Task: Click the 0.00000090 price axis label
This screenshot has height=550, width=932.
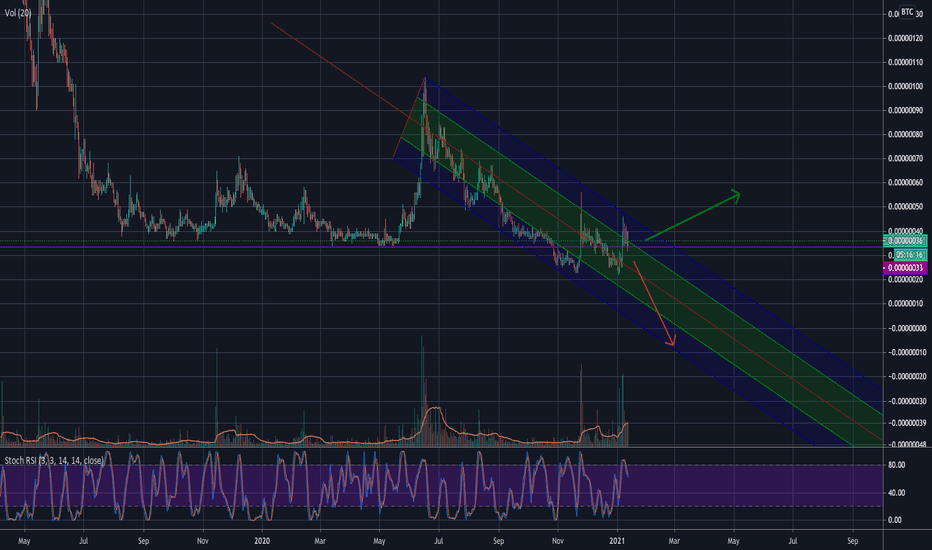Action: tap(906, 111)
